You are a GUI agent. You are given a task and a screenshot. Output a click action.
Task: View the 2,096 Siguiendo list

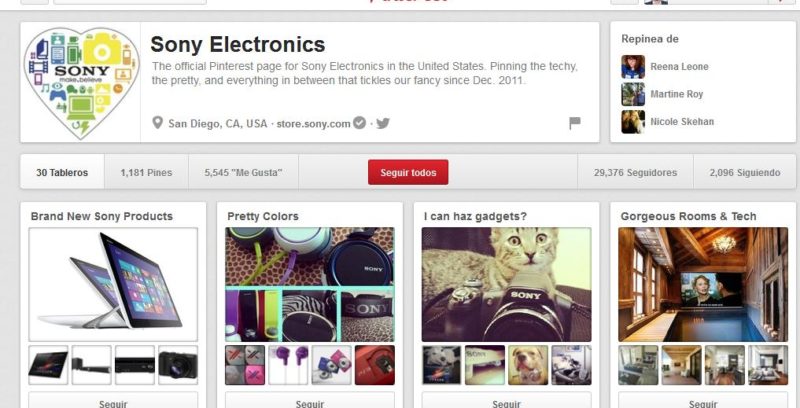tap(744, 172)
